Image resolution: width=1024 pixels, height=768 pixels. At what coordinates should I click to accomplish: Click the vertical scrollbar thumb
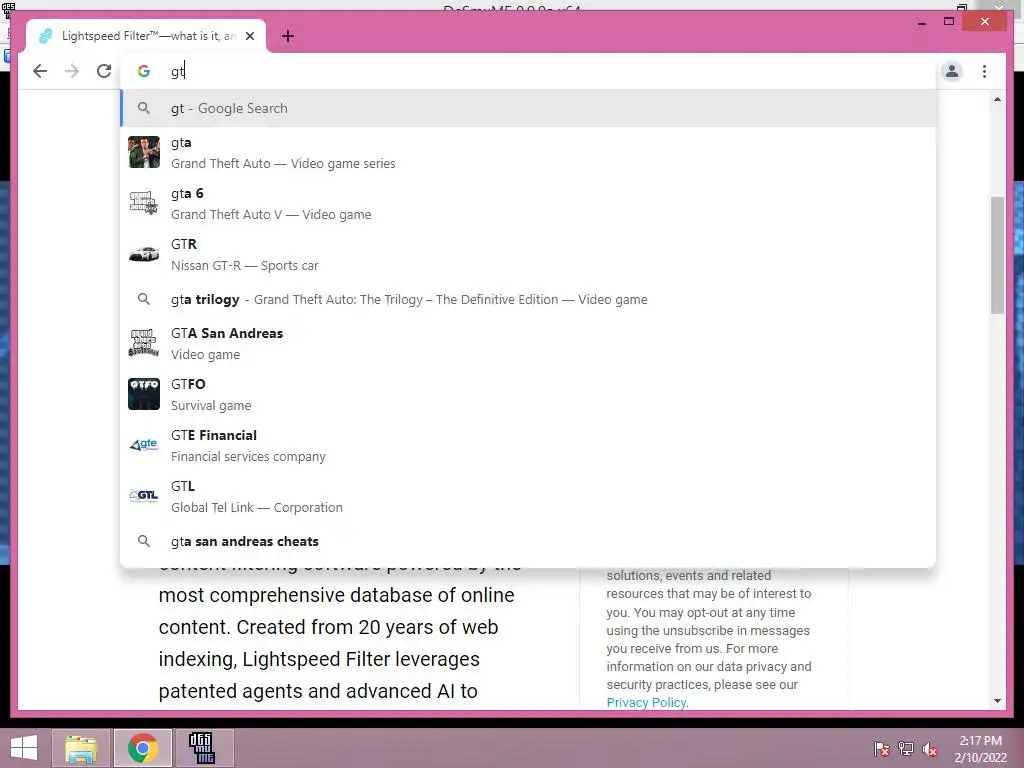997,255
